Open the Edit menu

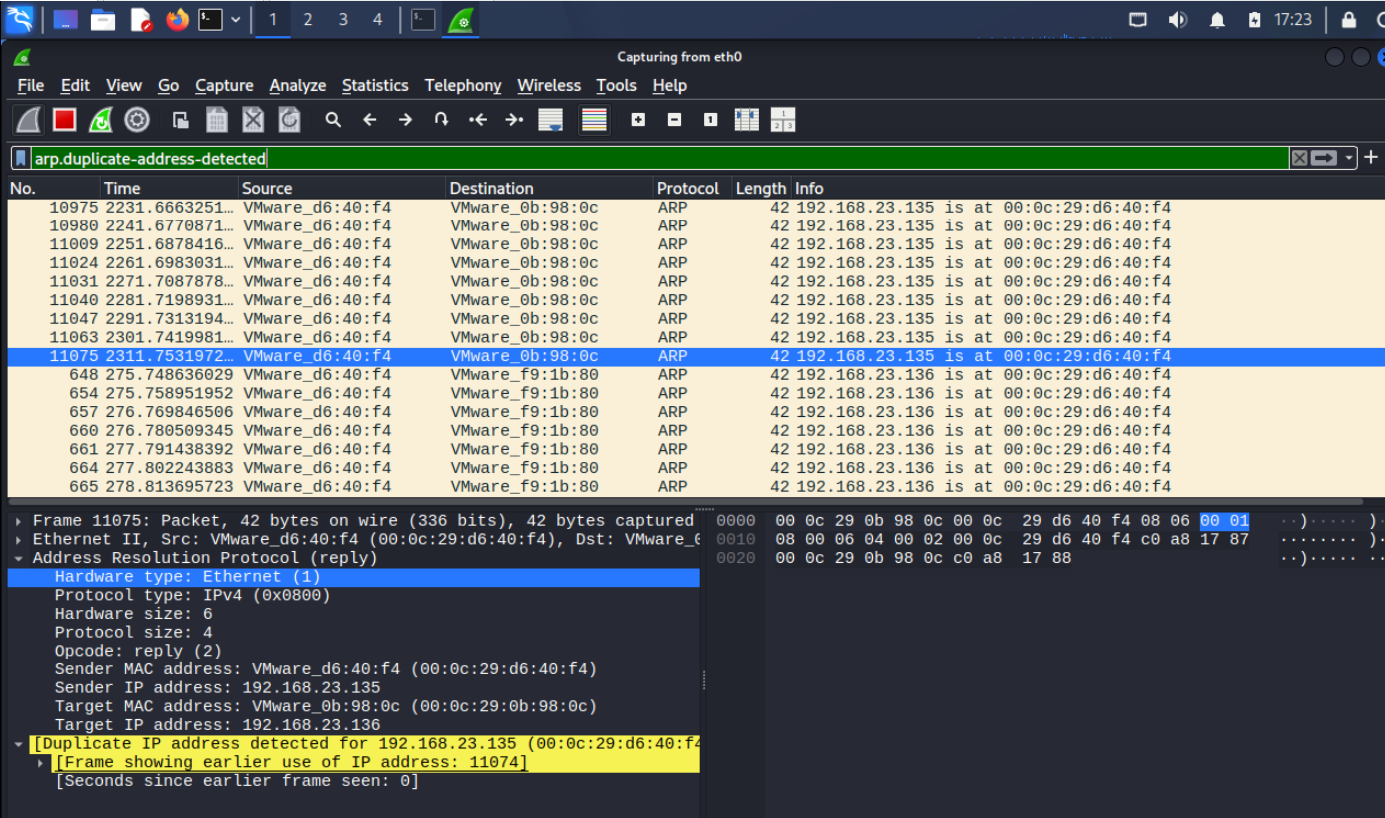[x=75, y=86]
